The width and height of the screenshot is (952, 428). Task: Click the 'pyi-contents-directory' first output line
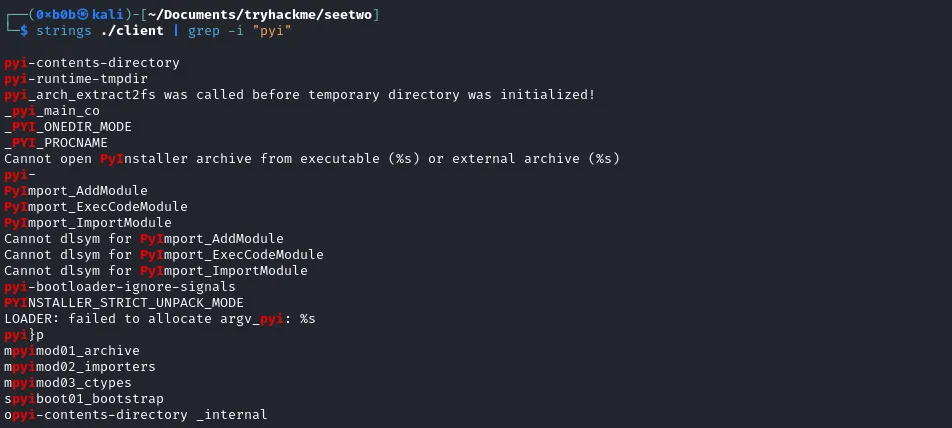92,63
